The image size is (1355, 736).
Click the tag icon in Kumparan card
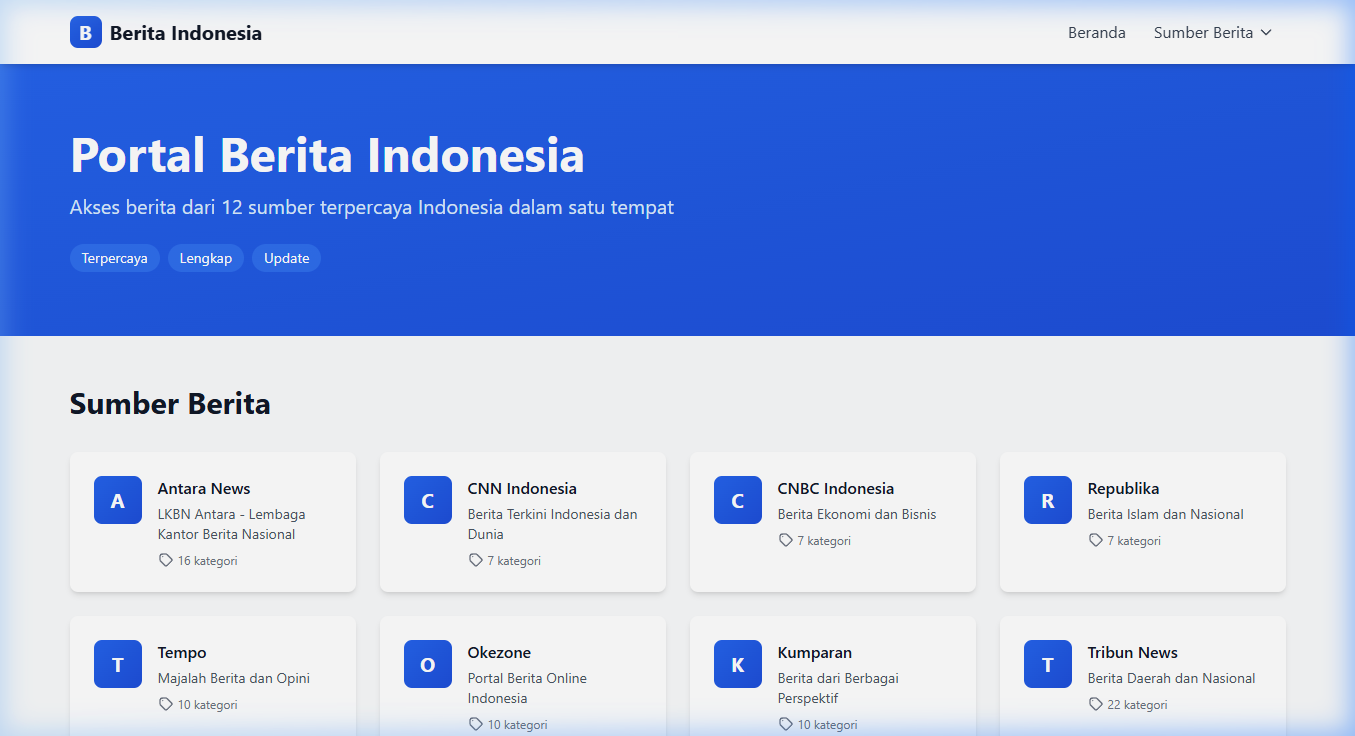click(x=786, y=724)
